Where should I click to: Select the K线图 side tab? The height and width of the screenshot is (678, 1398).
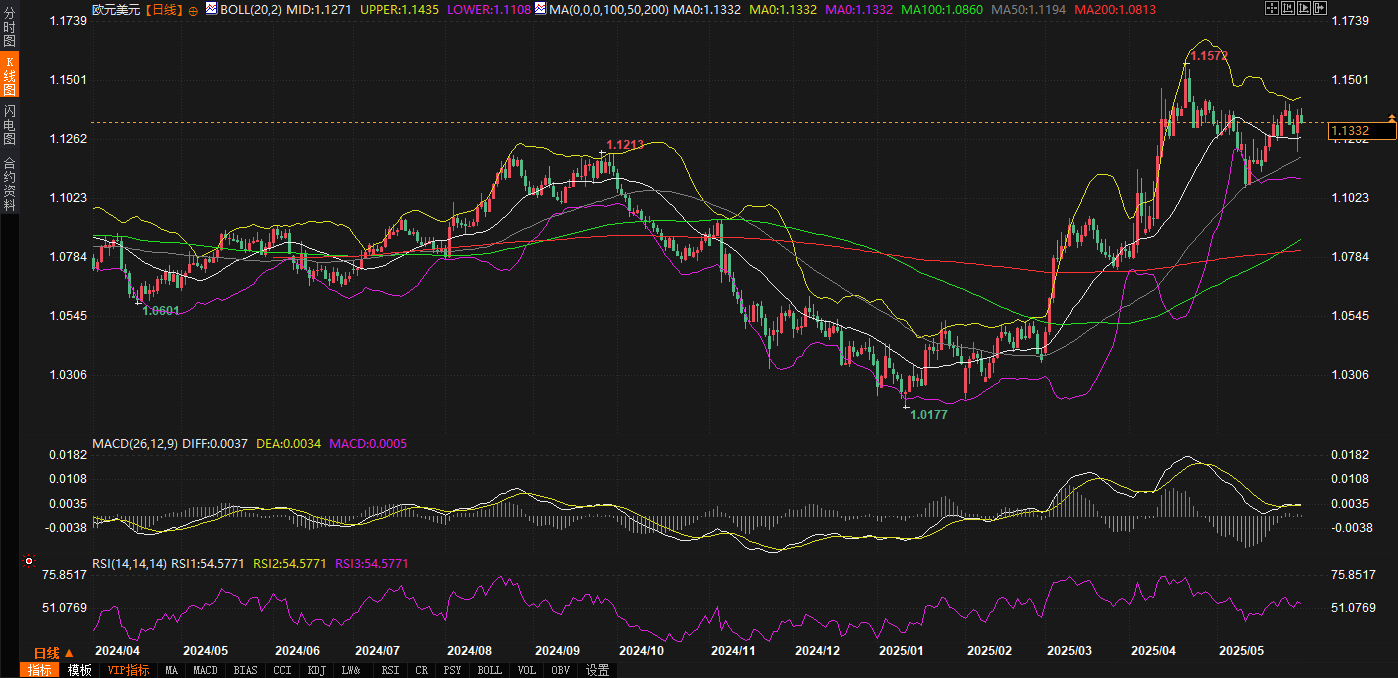click(x=9, y=76)
